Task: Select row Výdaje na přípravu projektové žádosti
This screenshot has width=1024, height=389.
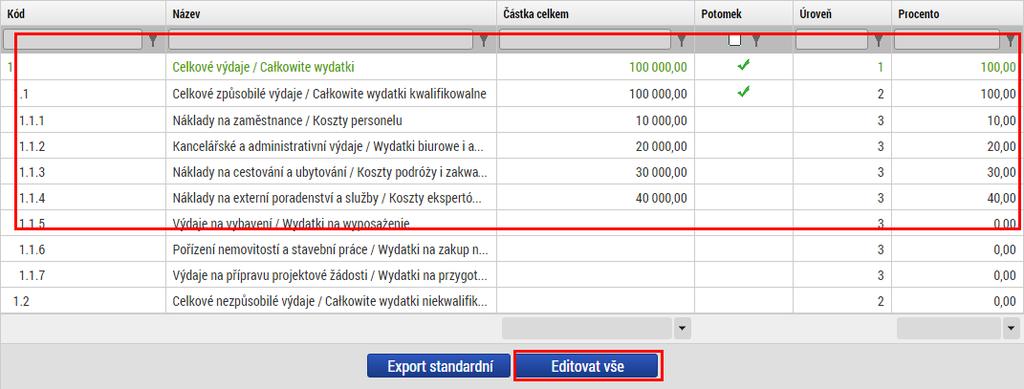Action: 512,275
